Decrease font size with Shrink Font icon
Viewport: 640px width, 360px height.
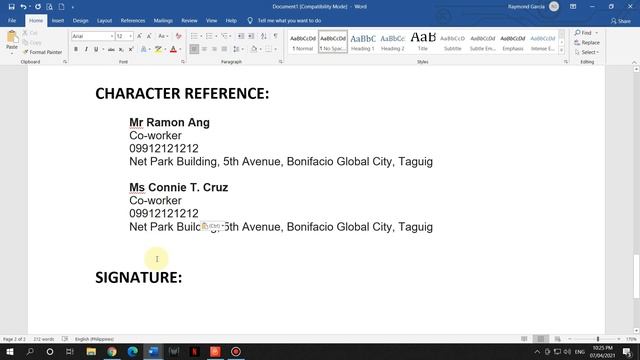coord(149,36)
